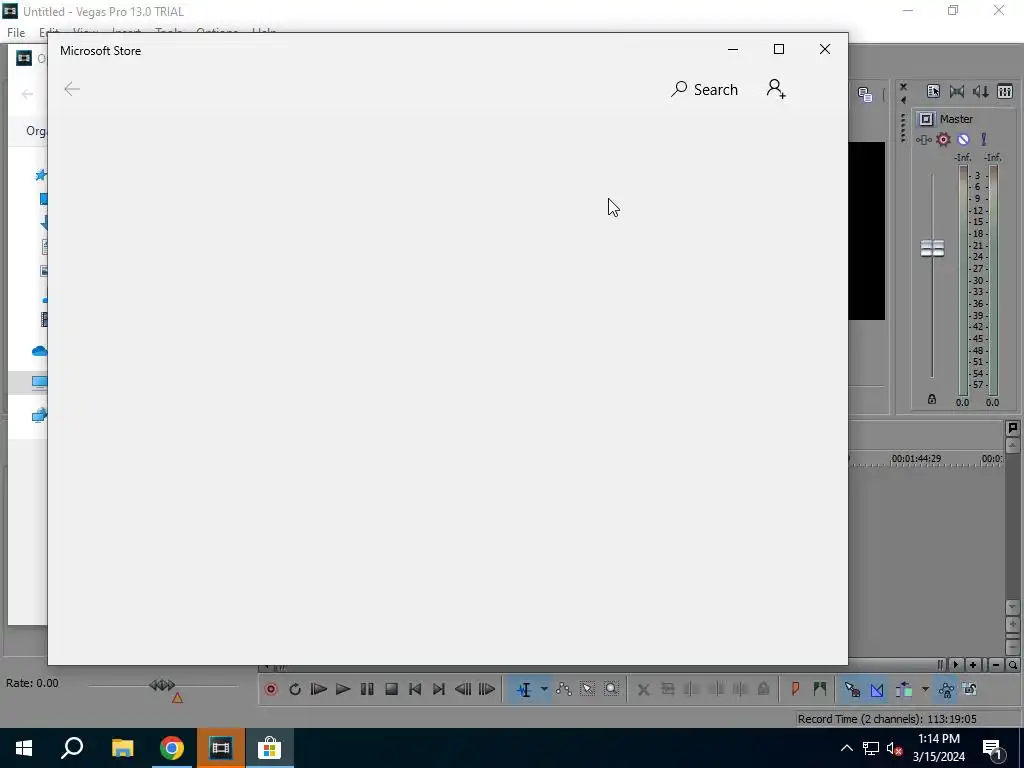
Task: Open the notification center icon on taskbar
Action: 993,749
